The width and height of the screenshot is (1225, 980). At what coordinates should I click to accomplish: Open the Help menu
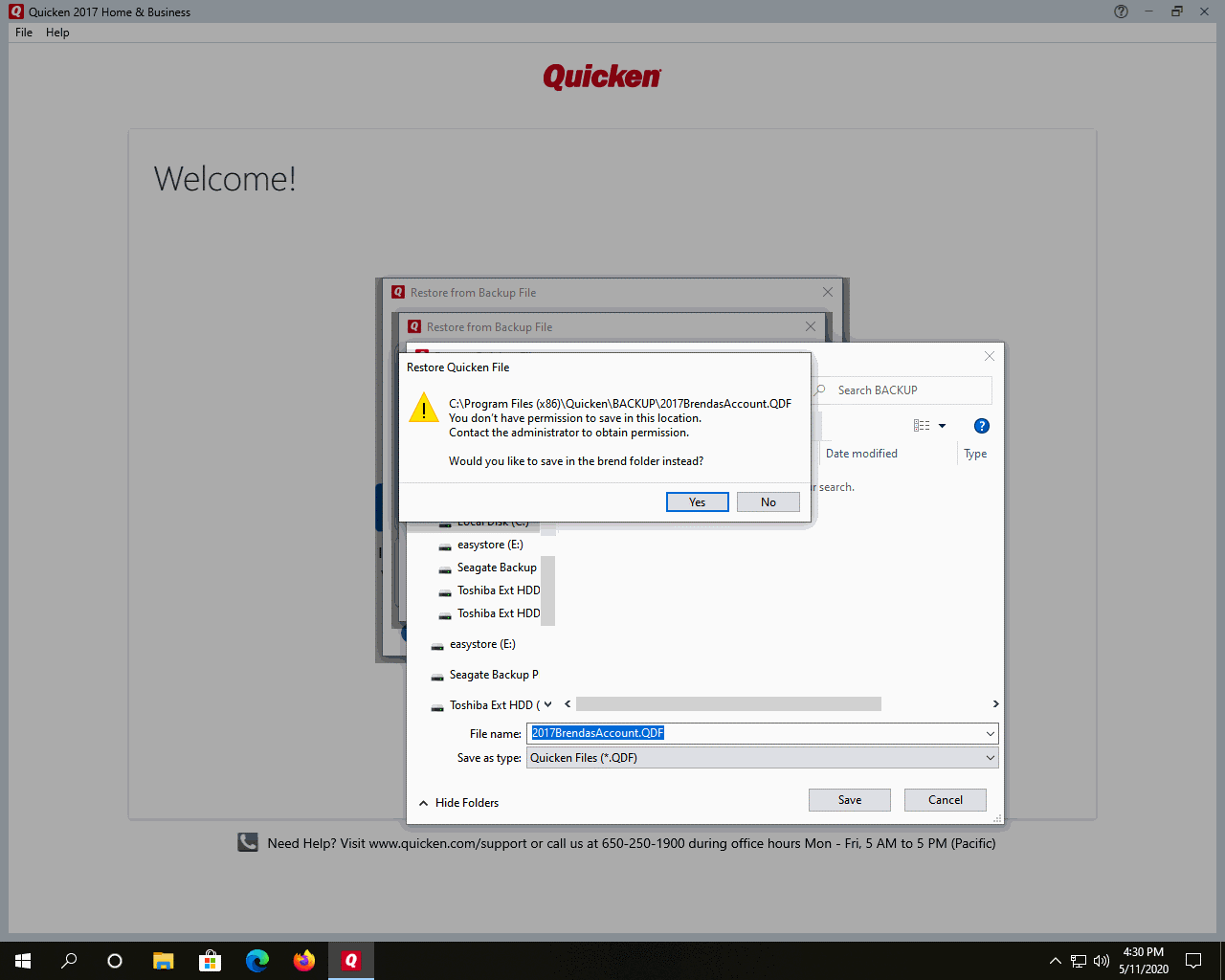pos(57,33)
